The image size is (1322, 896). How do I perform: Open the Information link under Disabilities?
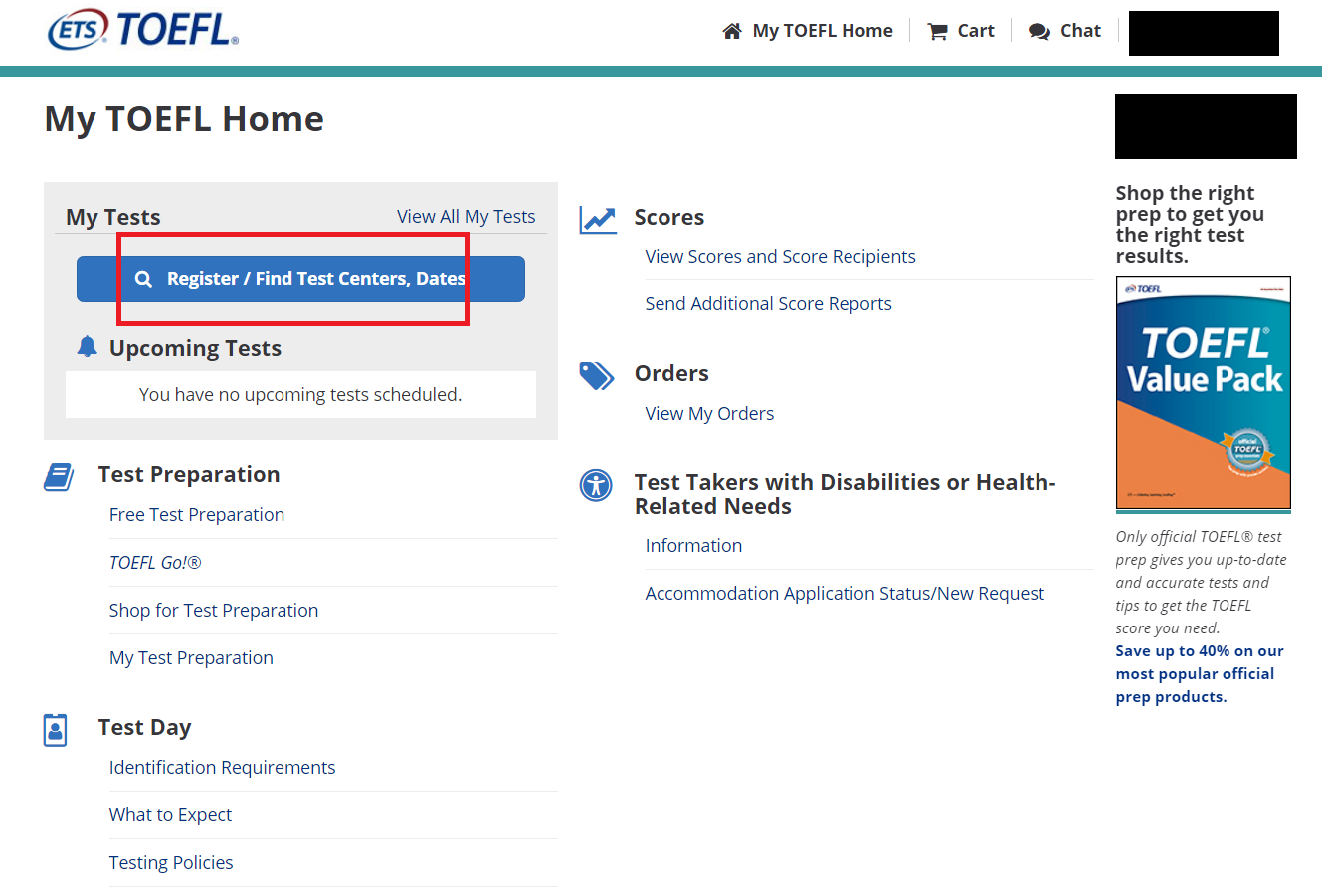click(x=693, y=545)
